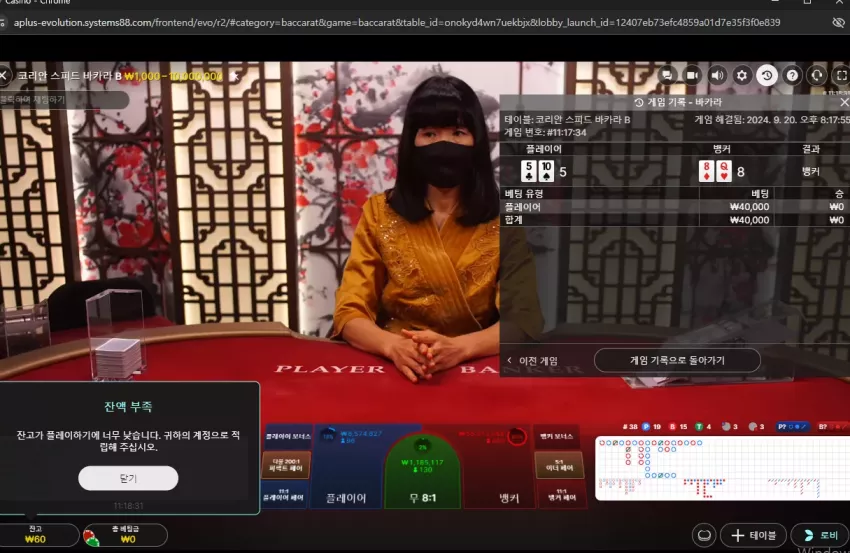The image size is (850, 553).
Task: Close the 게임 기록 history panel
Action: [844, 102]
